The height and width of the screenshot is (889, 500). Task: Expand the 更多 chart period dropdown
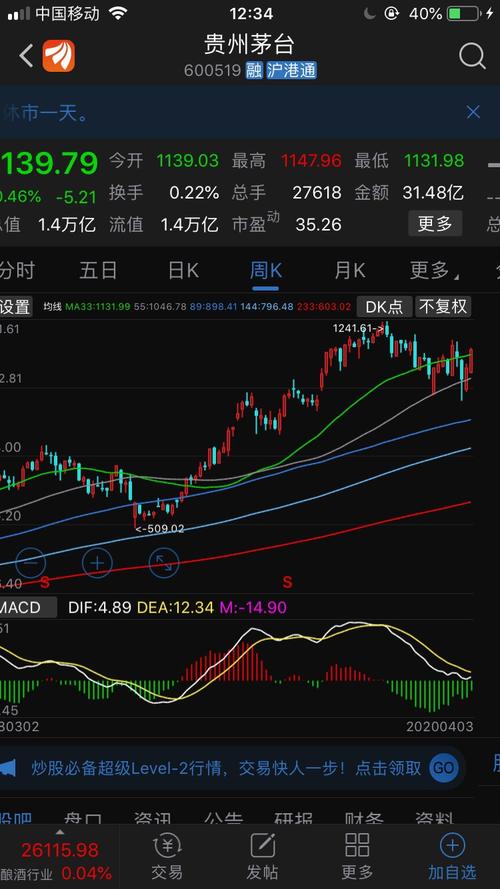click(434, 270)
